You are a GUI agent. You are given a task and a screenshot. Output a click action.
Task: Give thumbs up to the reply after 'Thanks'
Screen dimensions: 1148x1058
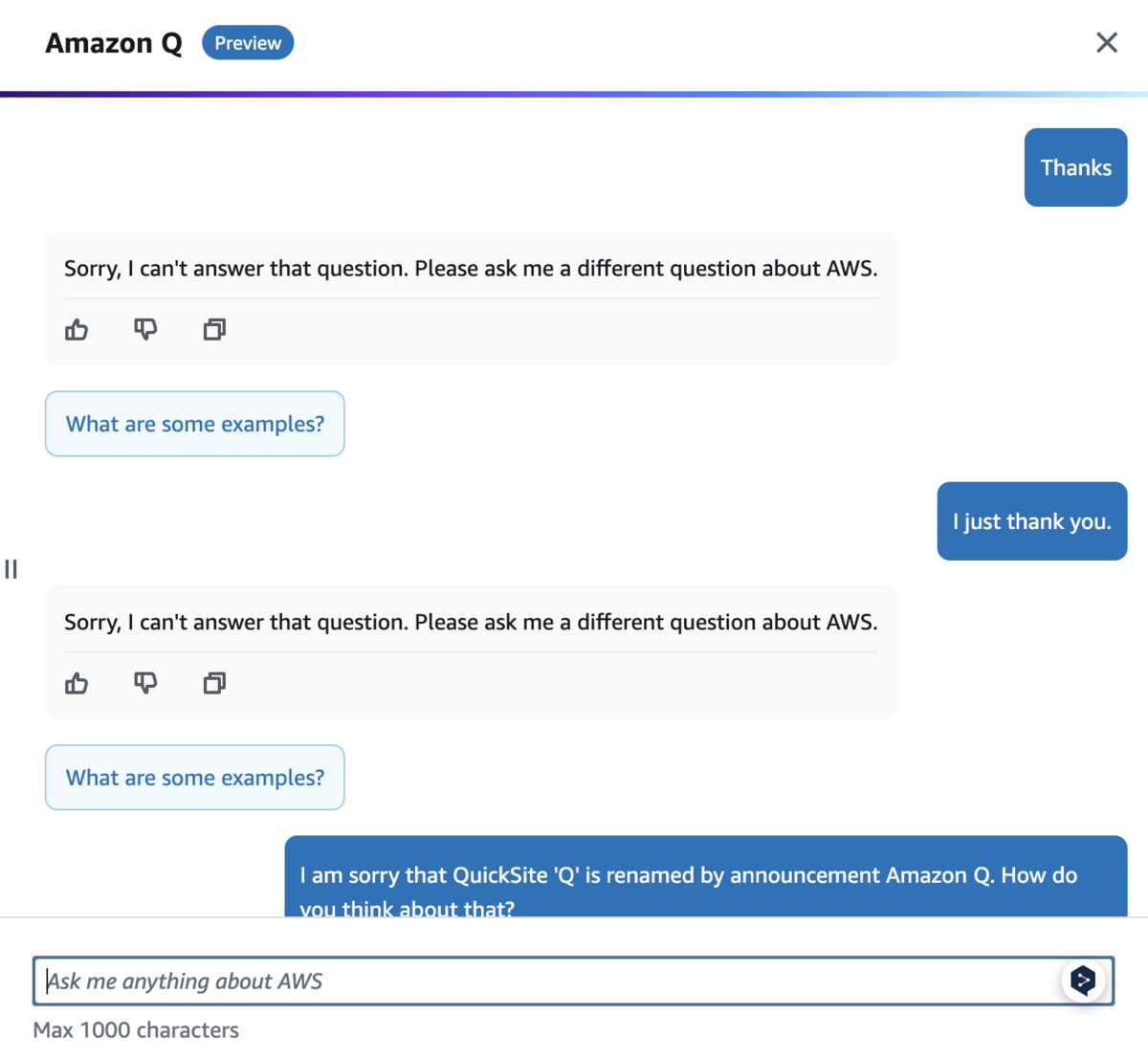pos(77,330)
